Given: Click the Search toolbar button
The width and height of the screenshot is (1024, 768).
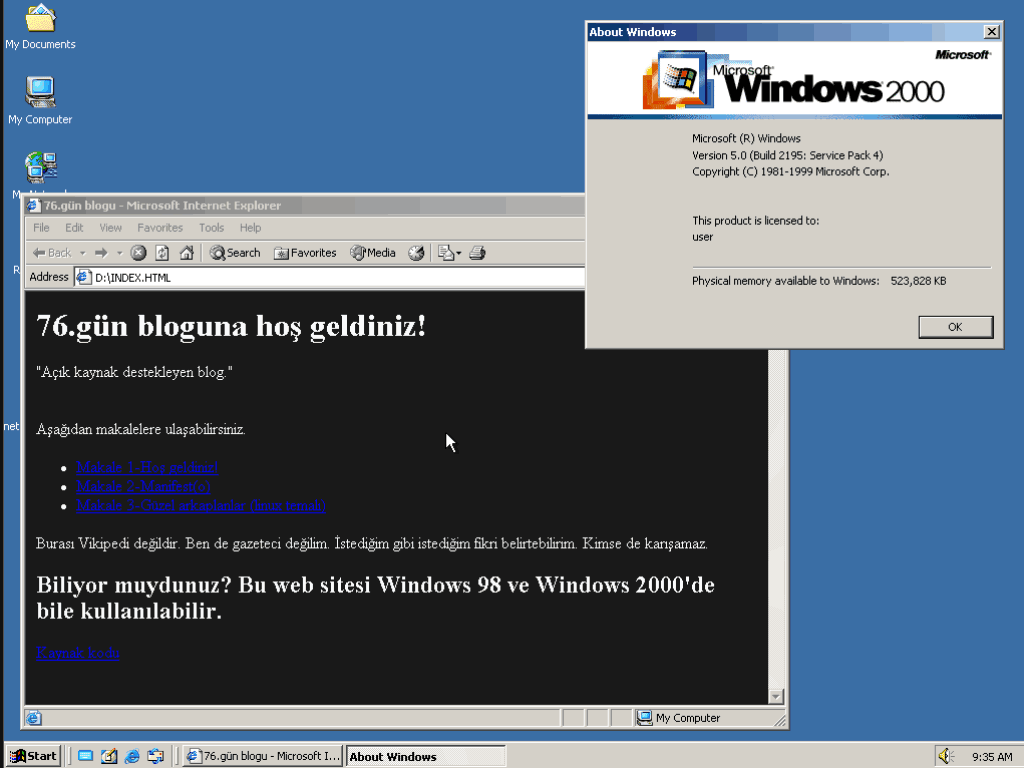Looking at the screenshot, I should tap(235, 253).
